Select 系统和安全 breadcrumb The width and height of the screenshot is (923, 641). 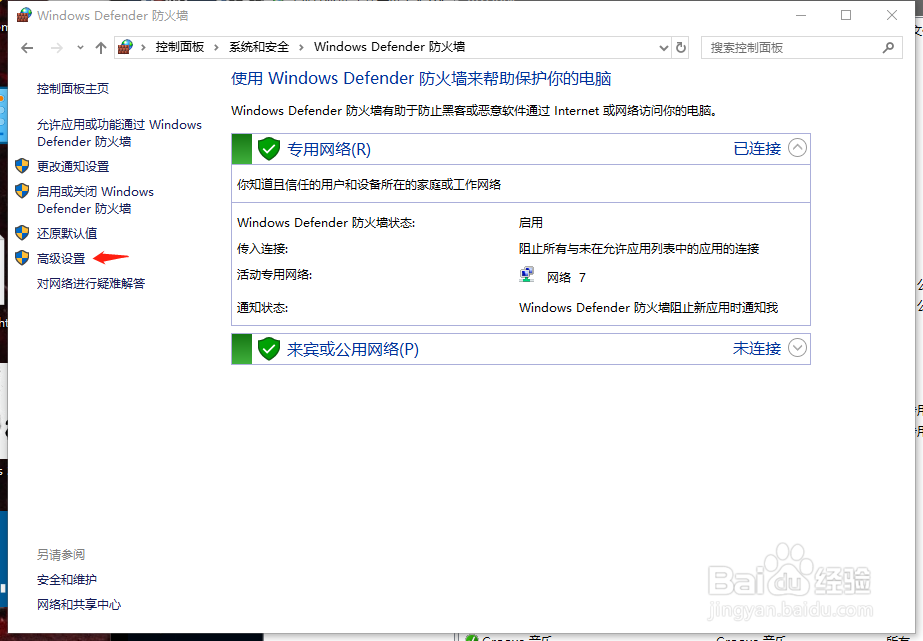pyautogui.click(x=259, y=47)
